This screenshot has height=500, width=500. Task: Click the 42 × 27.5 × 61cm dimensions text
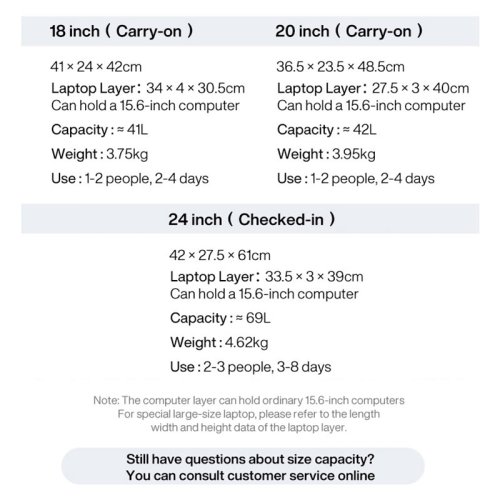tap(220, 255)
